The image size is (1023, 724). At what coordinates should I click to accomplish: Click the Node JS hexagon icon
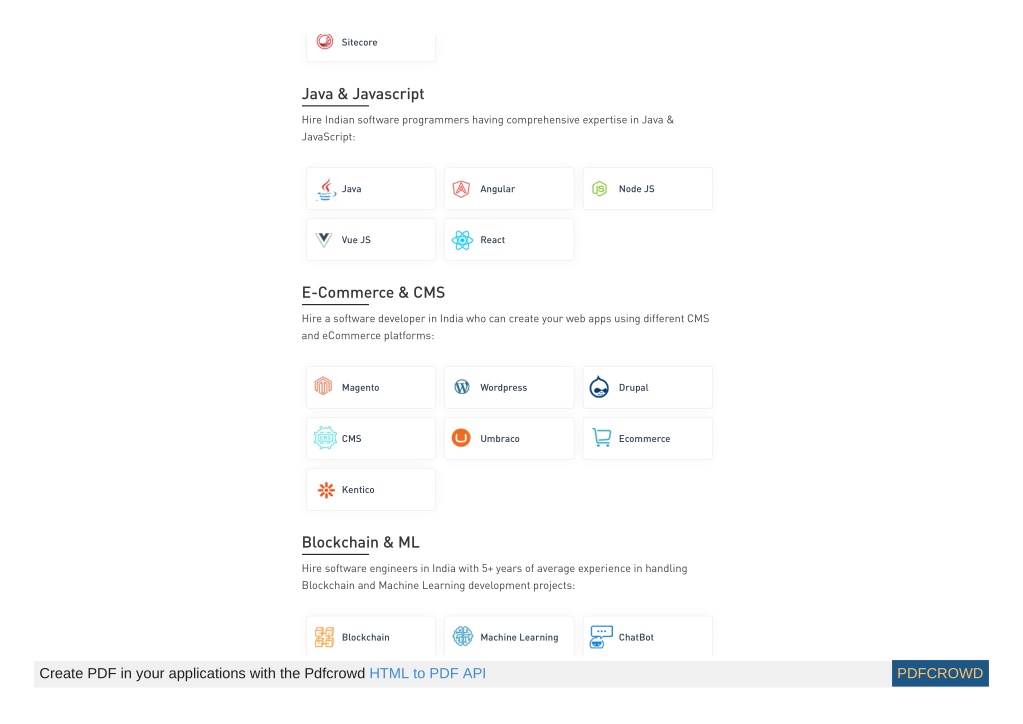click(600, 189)
